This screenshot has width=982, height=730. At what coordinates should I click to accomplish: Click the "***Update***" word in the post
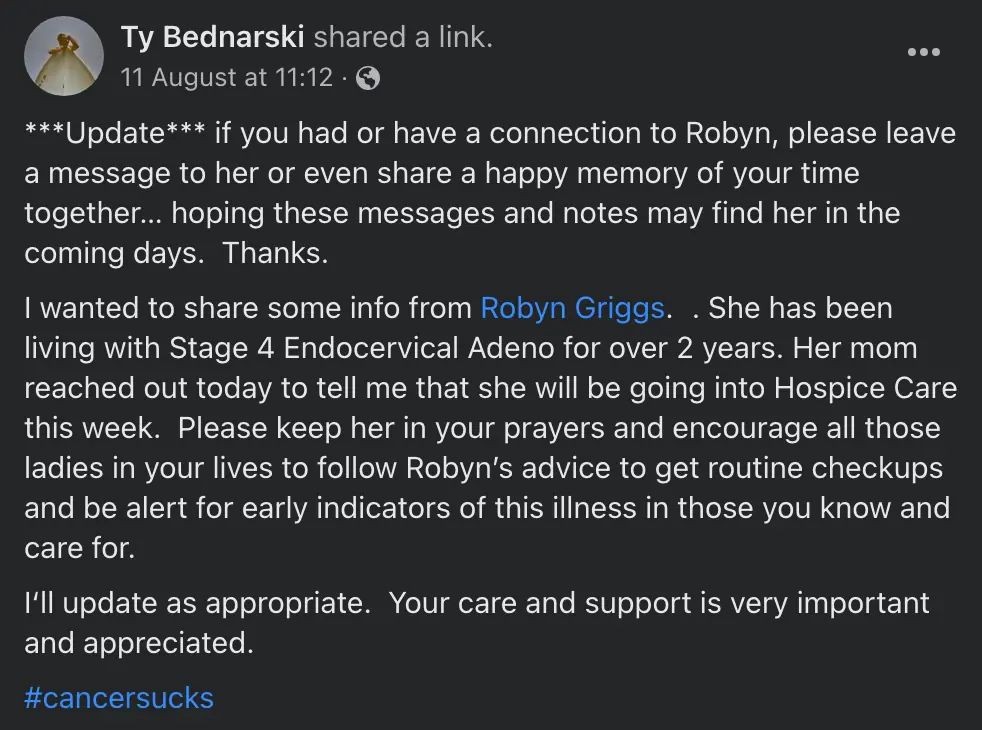pyautogui.click(x=115, y=133)
